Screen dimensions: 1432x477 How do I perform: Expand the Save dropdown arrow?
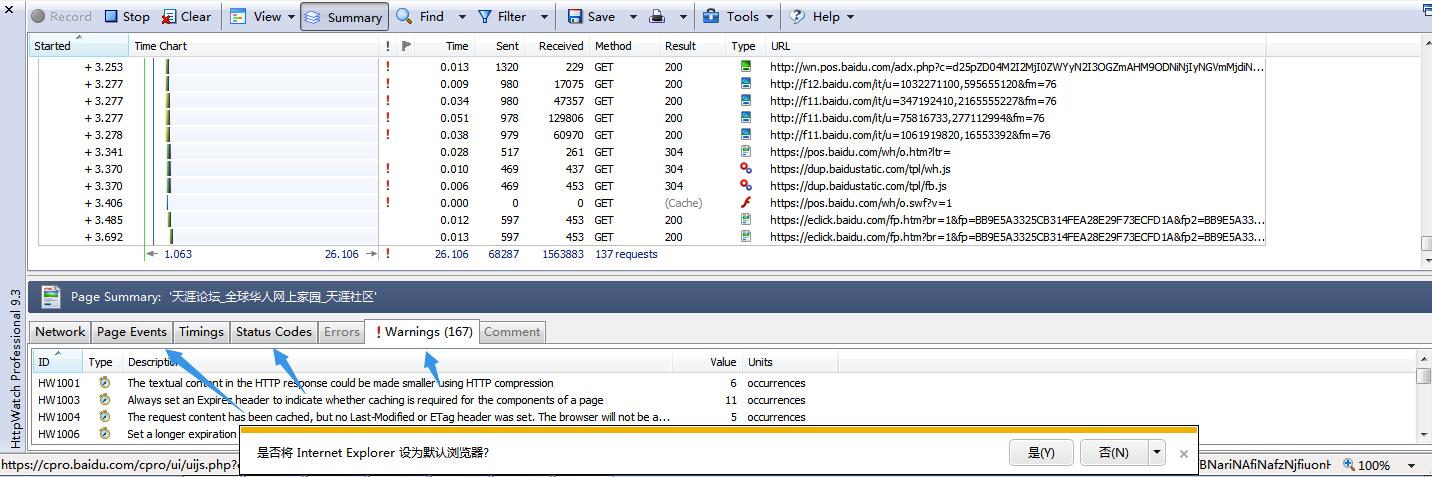click(630, 17)
